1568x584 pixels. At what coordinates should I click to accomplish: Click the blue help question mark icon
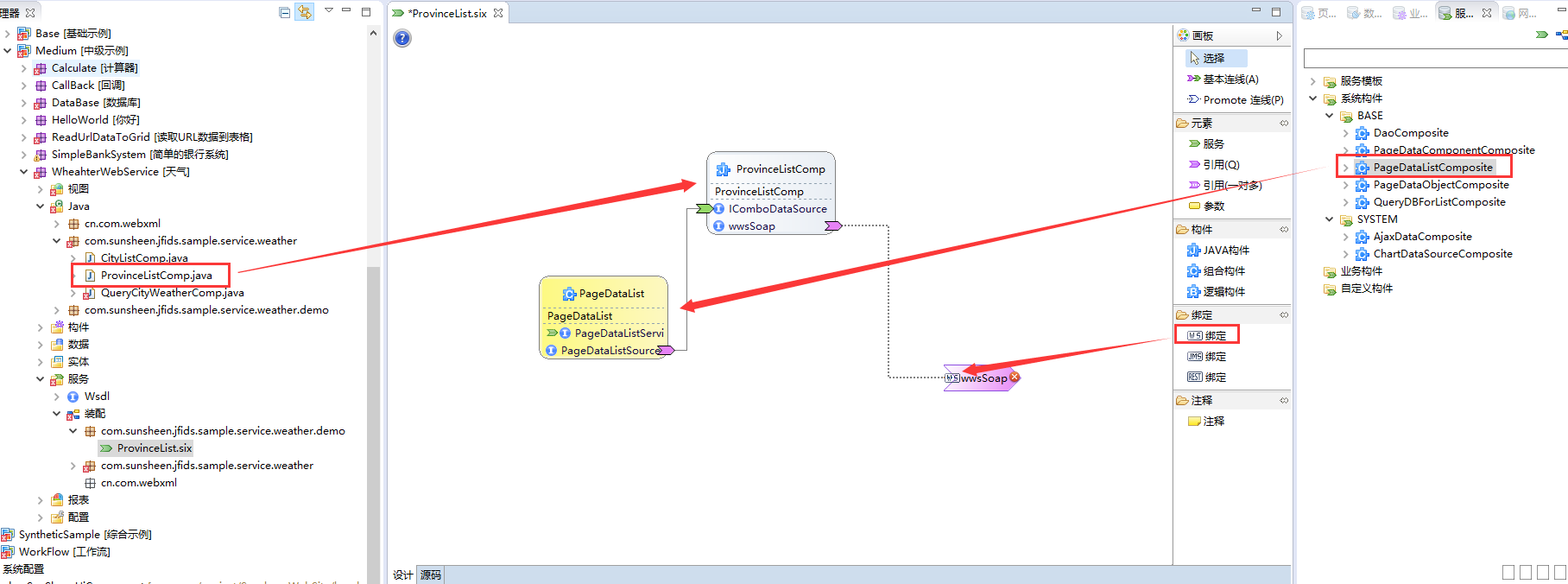click(402, 38)
